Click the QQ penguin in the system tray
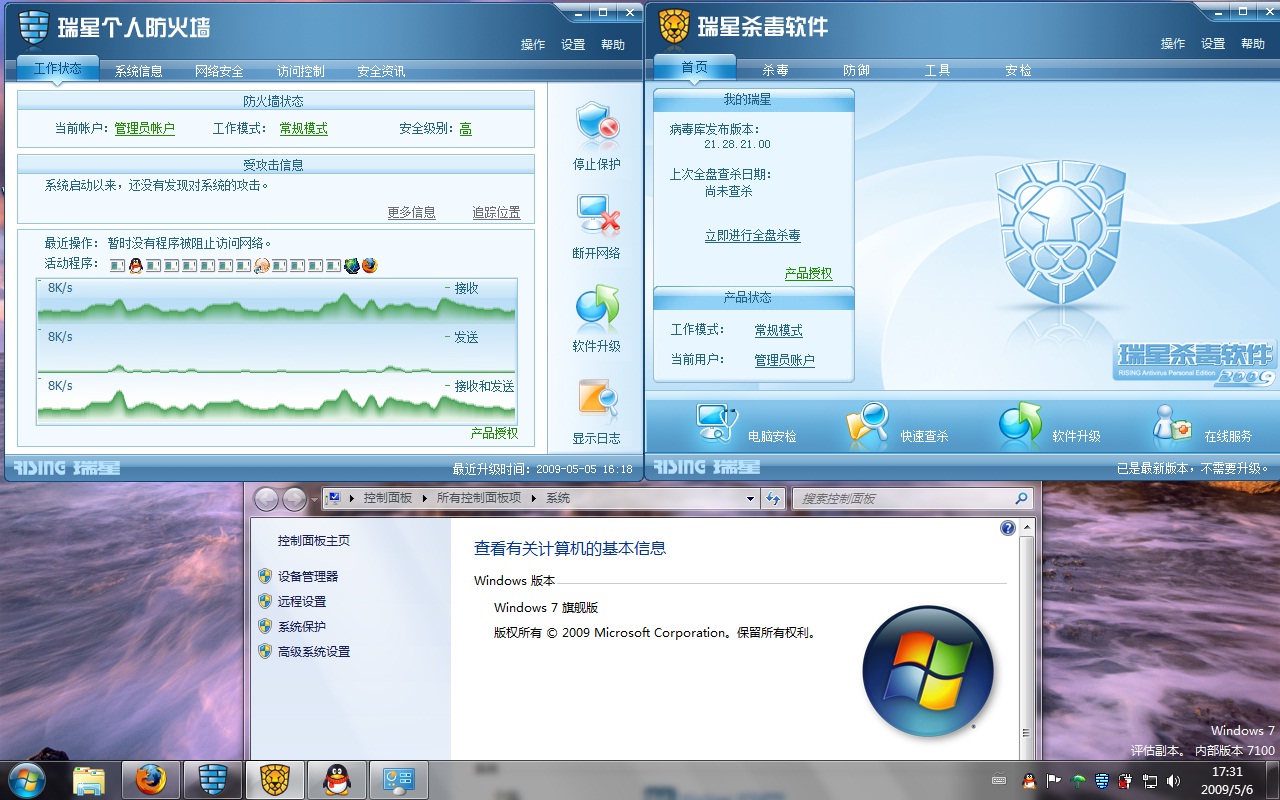This screenshot has height=800, width=1280. 1029,780
